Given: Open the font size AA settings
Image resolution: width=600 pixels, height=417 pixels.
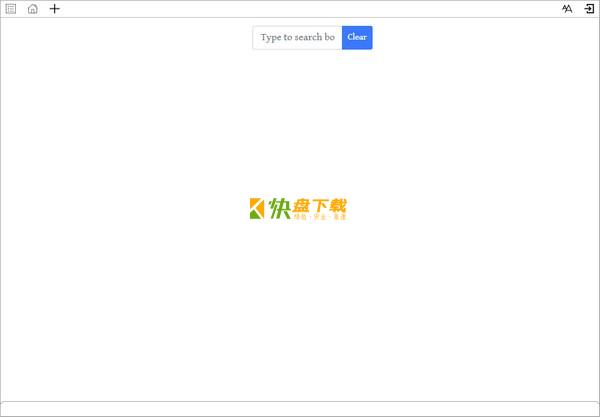Looking at the screenshot, I should pos(567,9).
